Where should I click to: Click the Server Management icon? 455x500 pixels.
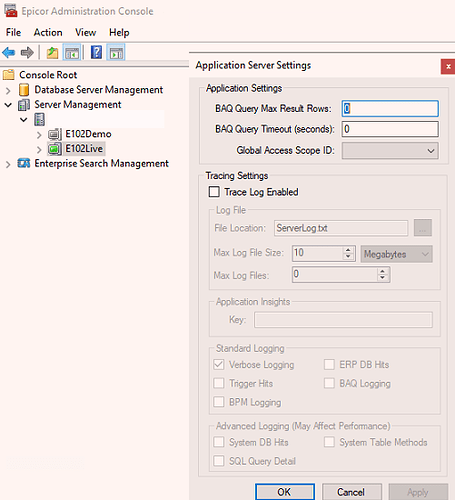[24, 105]
